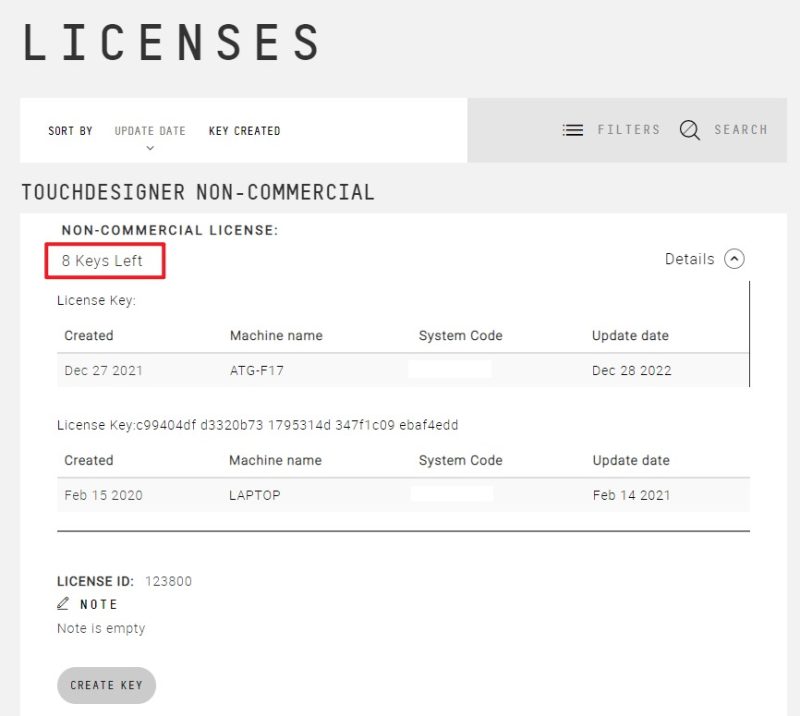Sort licenses by Update Date
Screen dimensions: 800x716
click(x=150, y=131)
